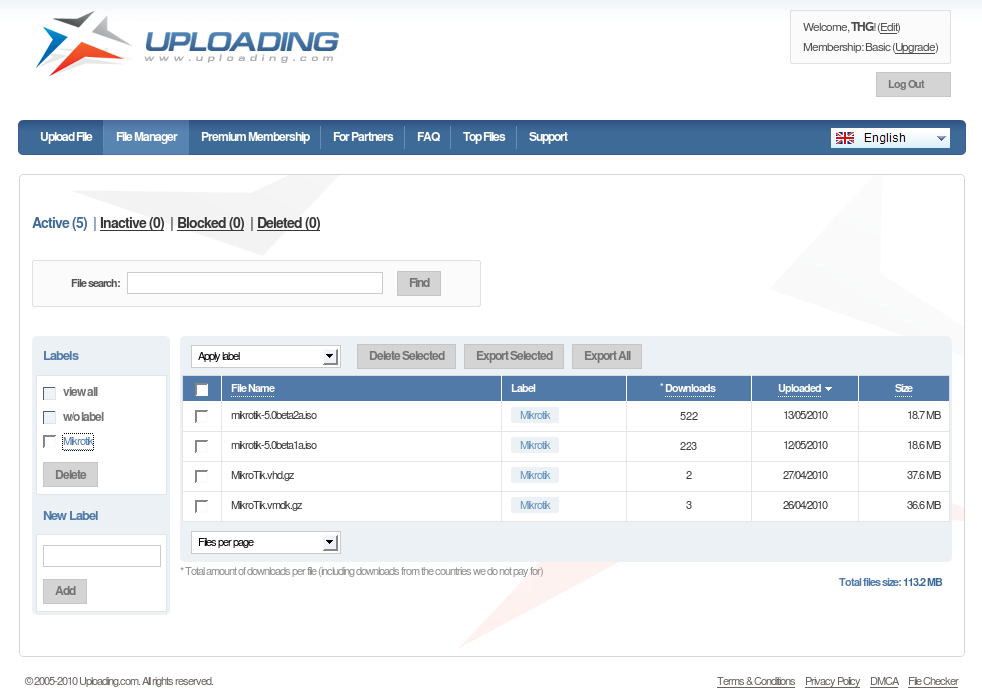Click the Mikrotik label link in sidebar

[78, 441]
